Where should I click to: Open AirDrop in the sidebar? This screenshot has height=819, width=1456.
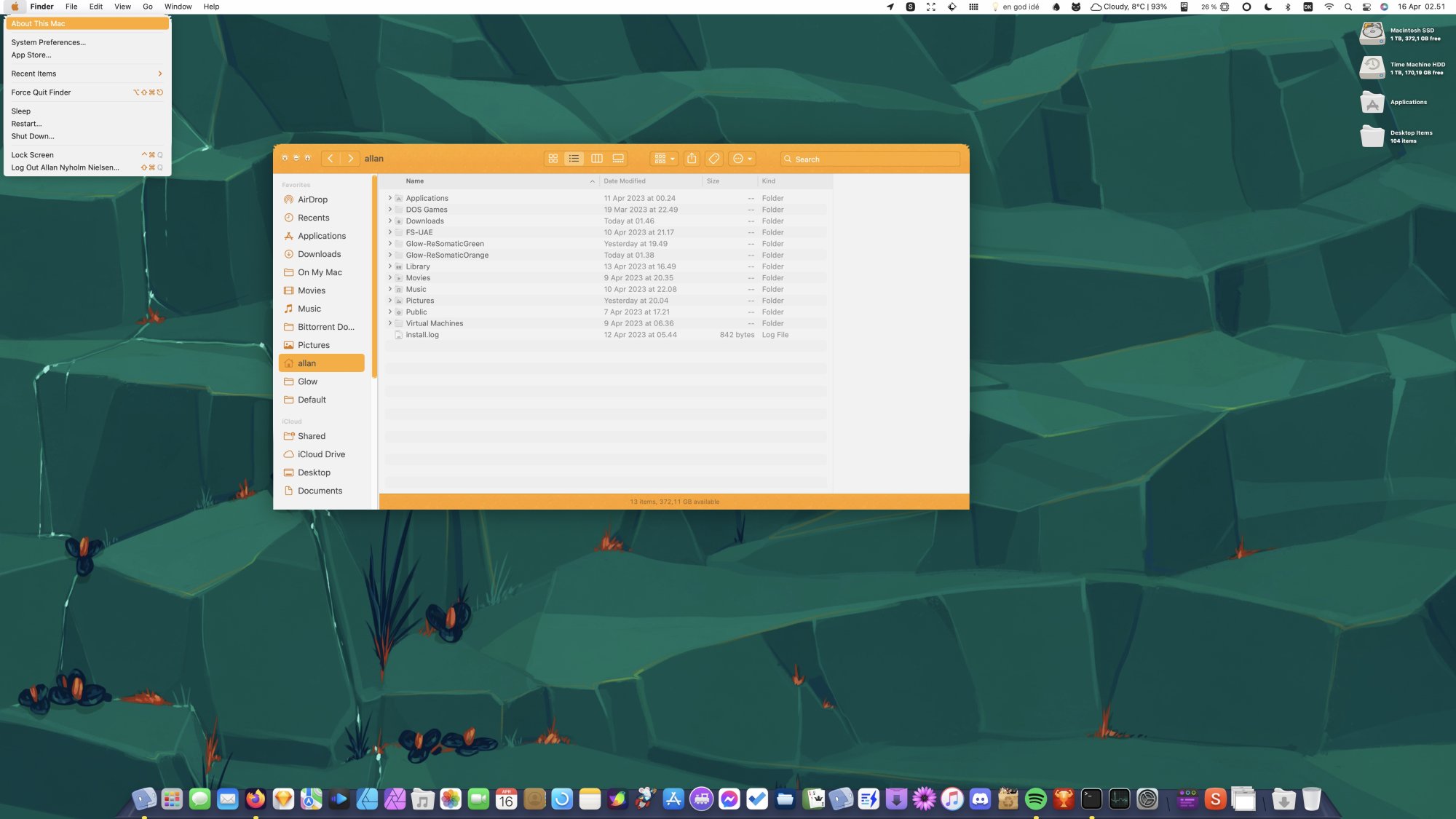tap(312, 199)
